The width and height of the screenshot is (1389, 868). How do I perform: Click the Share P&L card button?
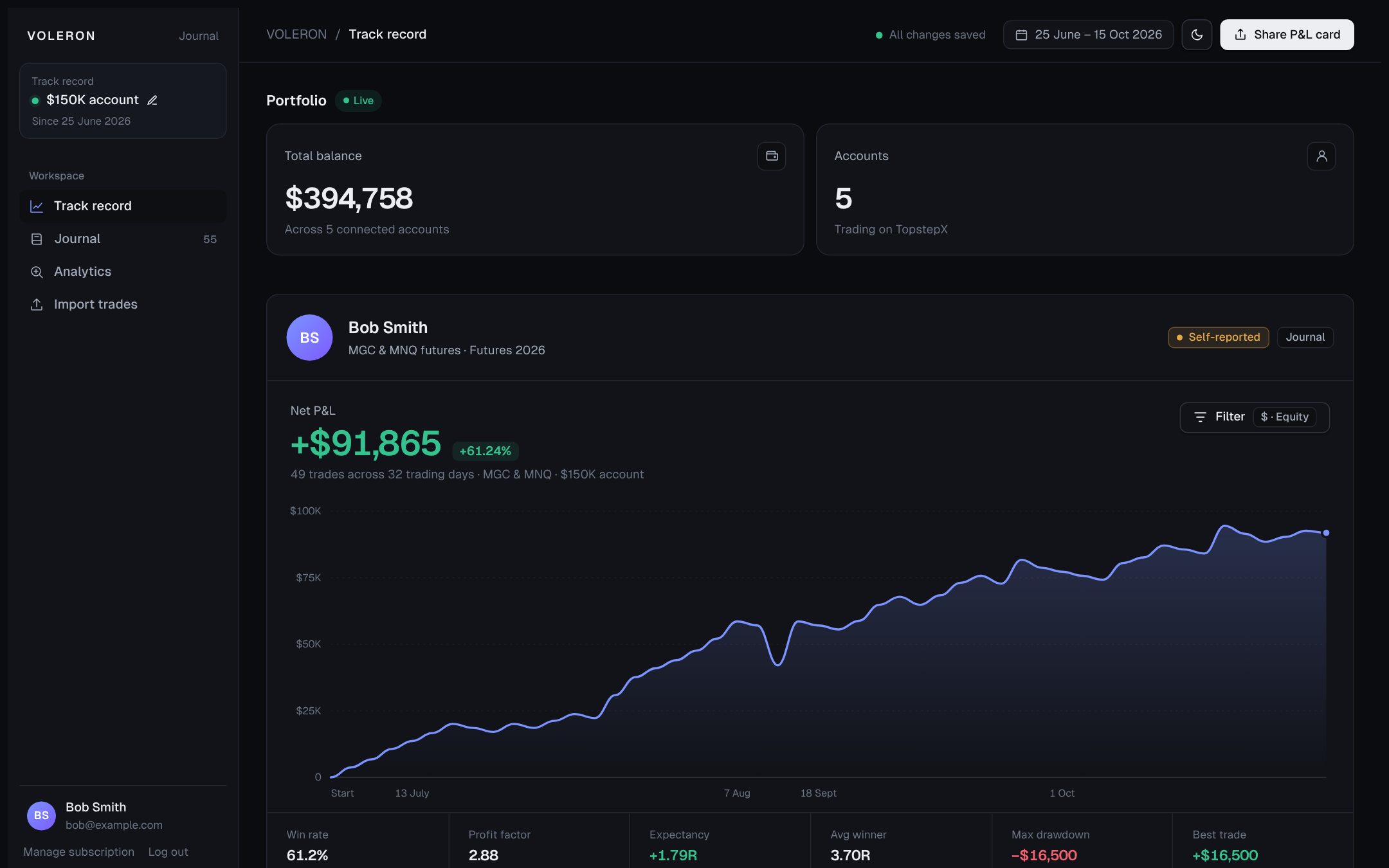pos(1287,35)
